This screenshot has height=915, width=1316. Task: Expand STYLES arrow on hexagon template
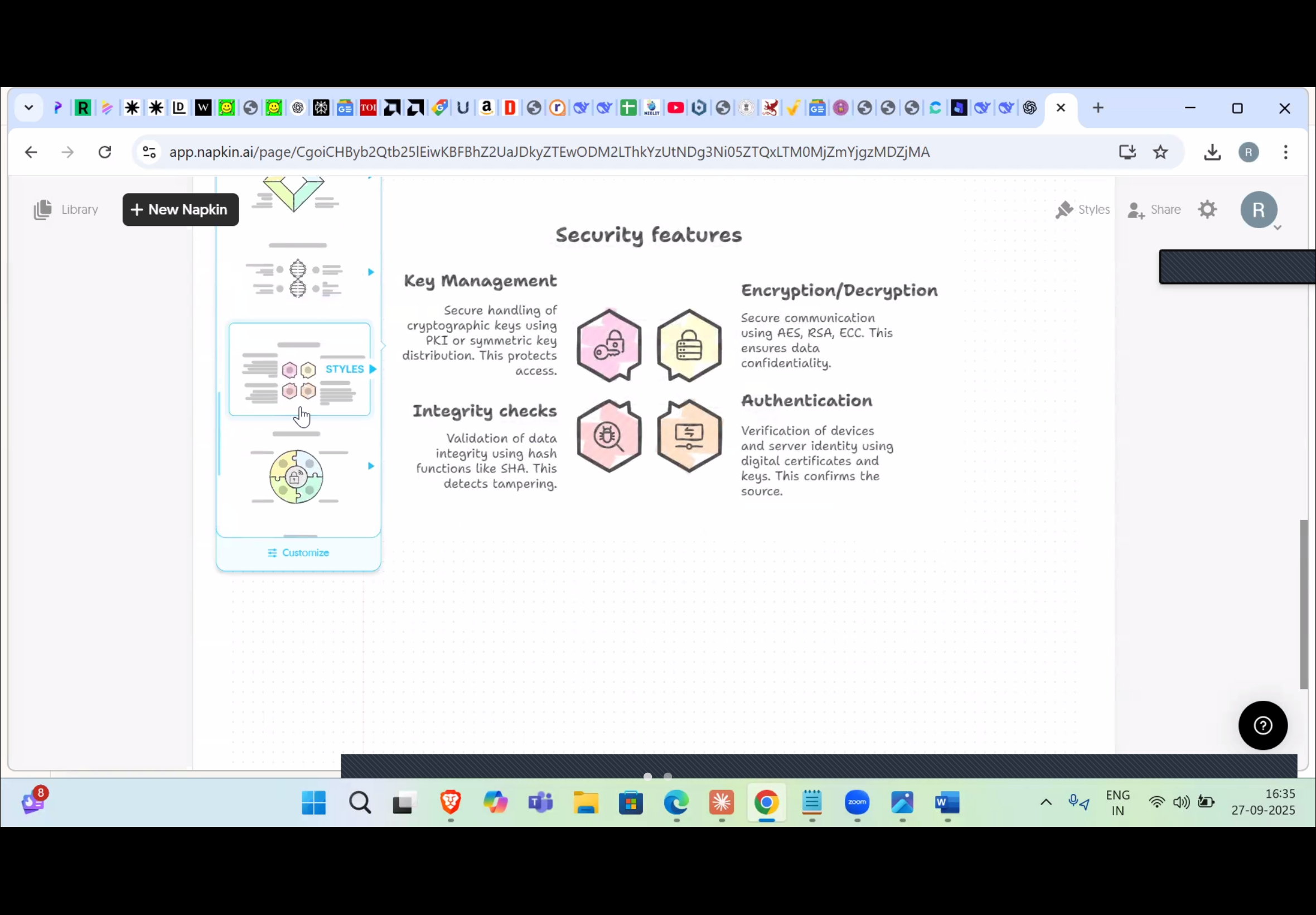(372, 369)
